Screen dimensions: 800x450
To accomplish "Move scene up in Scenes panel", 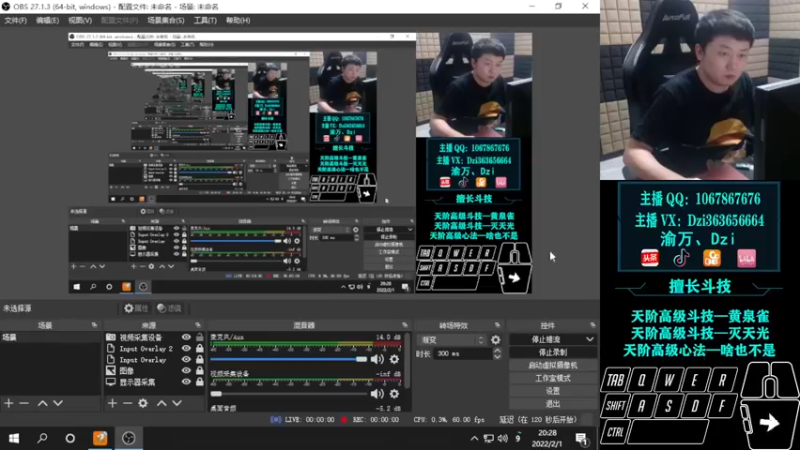I will coord(43,403).
